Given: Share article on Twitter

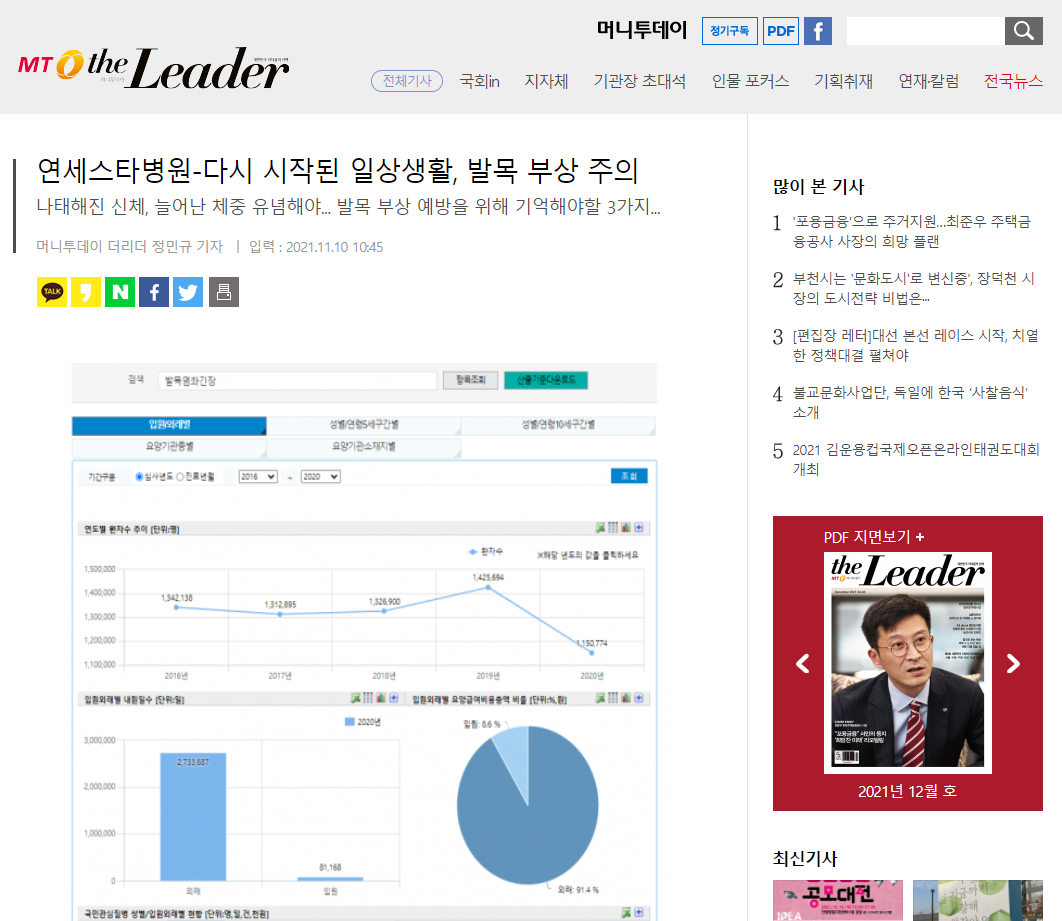Looking at the screenshot, I should click(x=188, y=292).
